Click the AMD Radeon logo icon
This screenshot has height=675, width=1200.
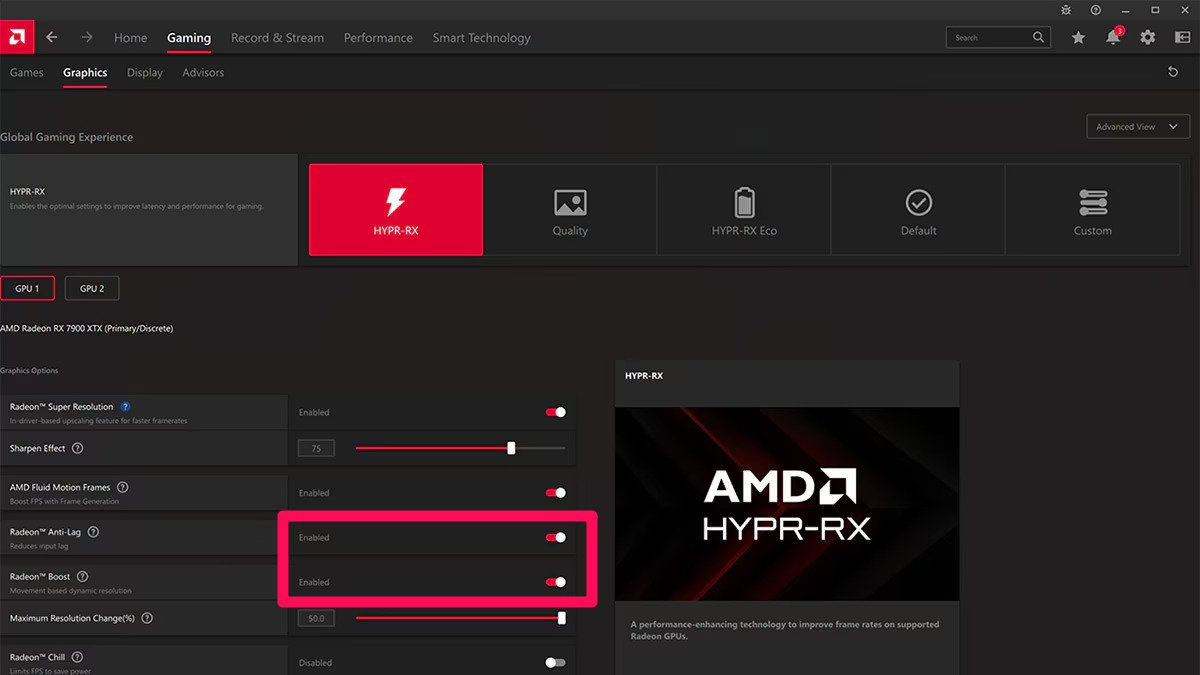click(x=17, y=37)
